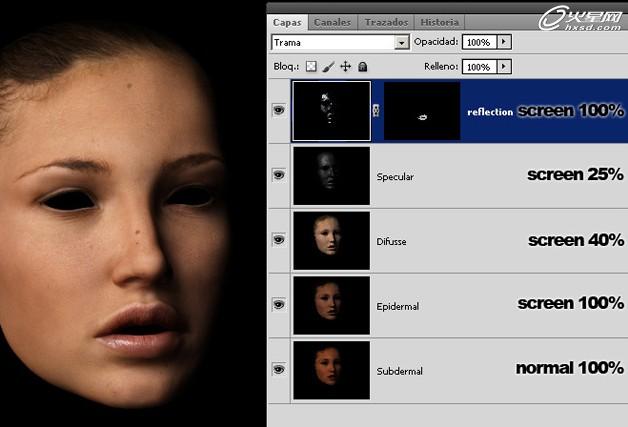Select the reflection layer mask thumbnail

422,111
